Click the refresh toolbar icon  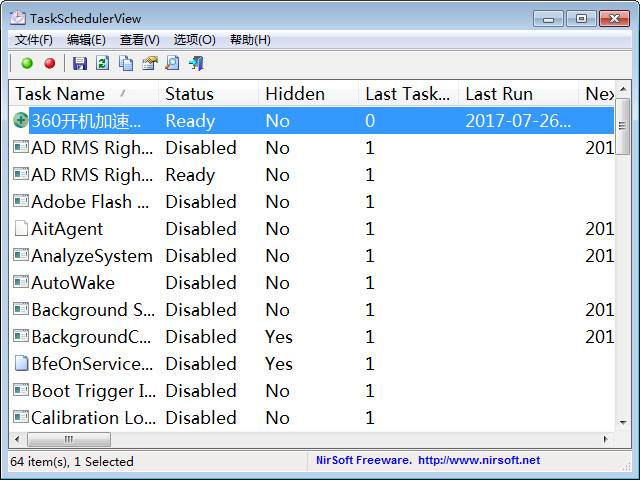102,63
